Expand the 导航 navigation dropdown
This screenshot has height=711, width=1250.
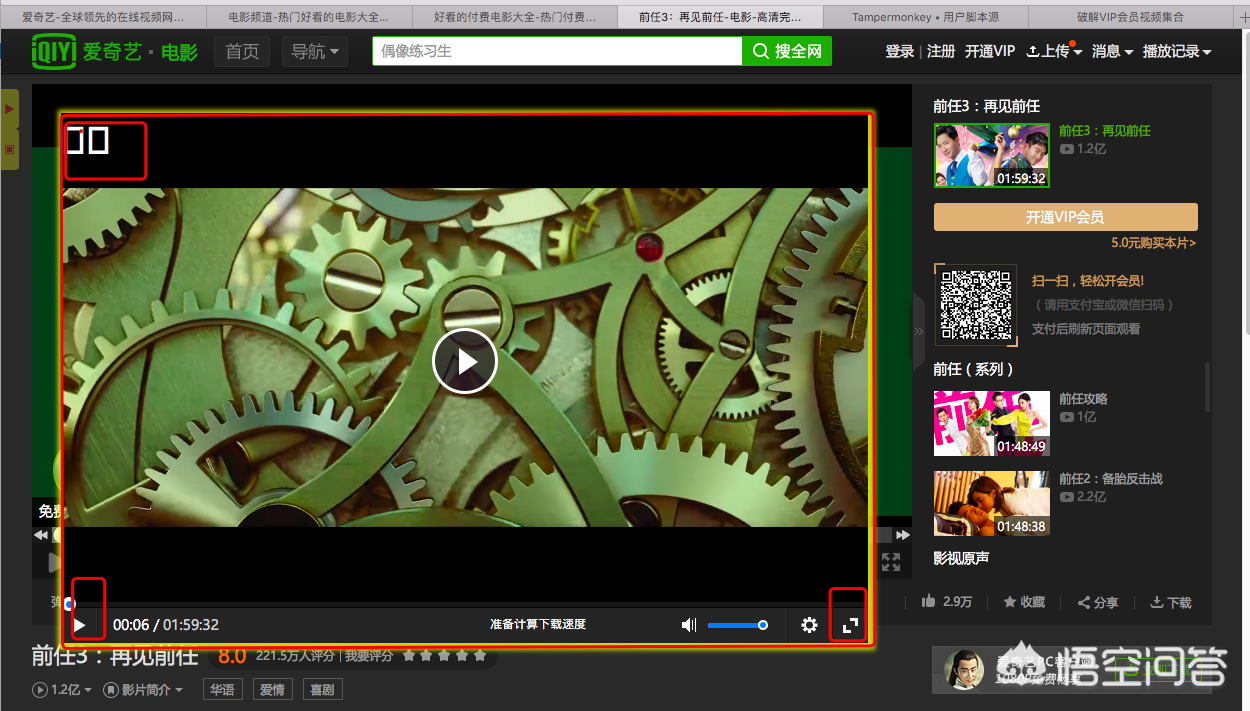coord(314,51)
